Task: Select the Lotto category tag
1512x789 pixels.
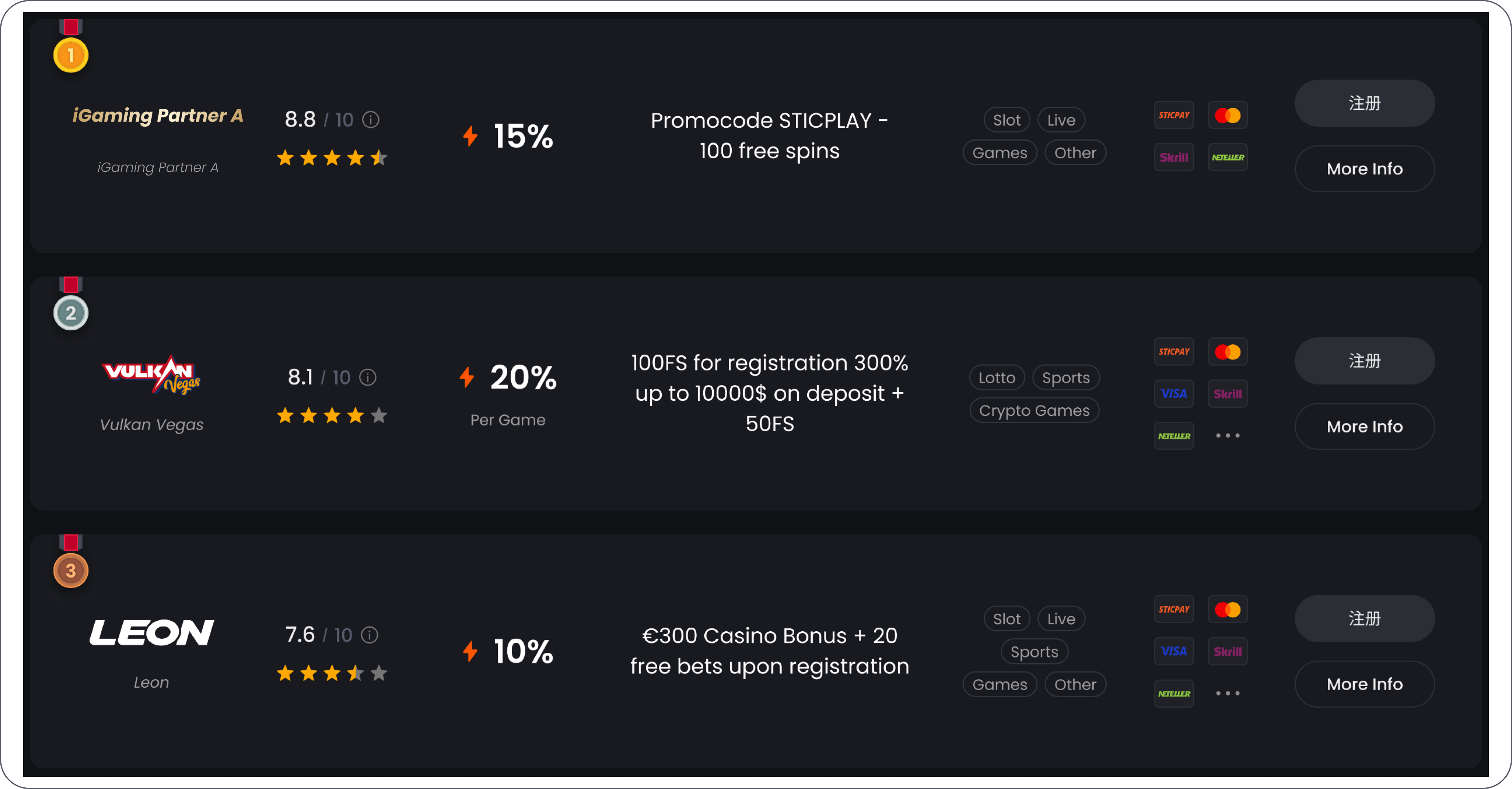Action: [x=997, y=378]
